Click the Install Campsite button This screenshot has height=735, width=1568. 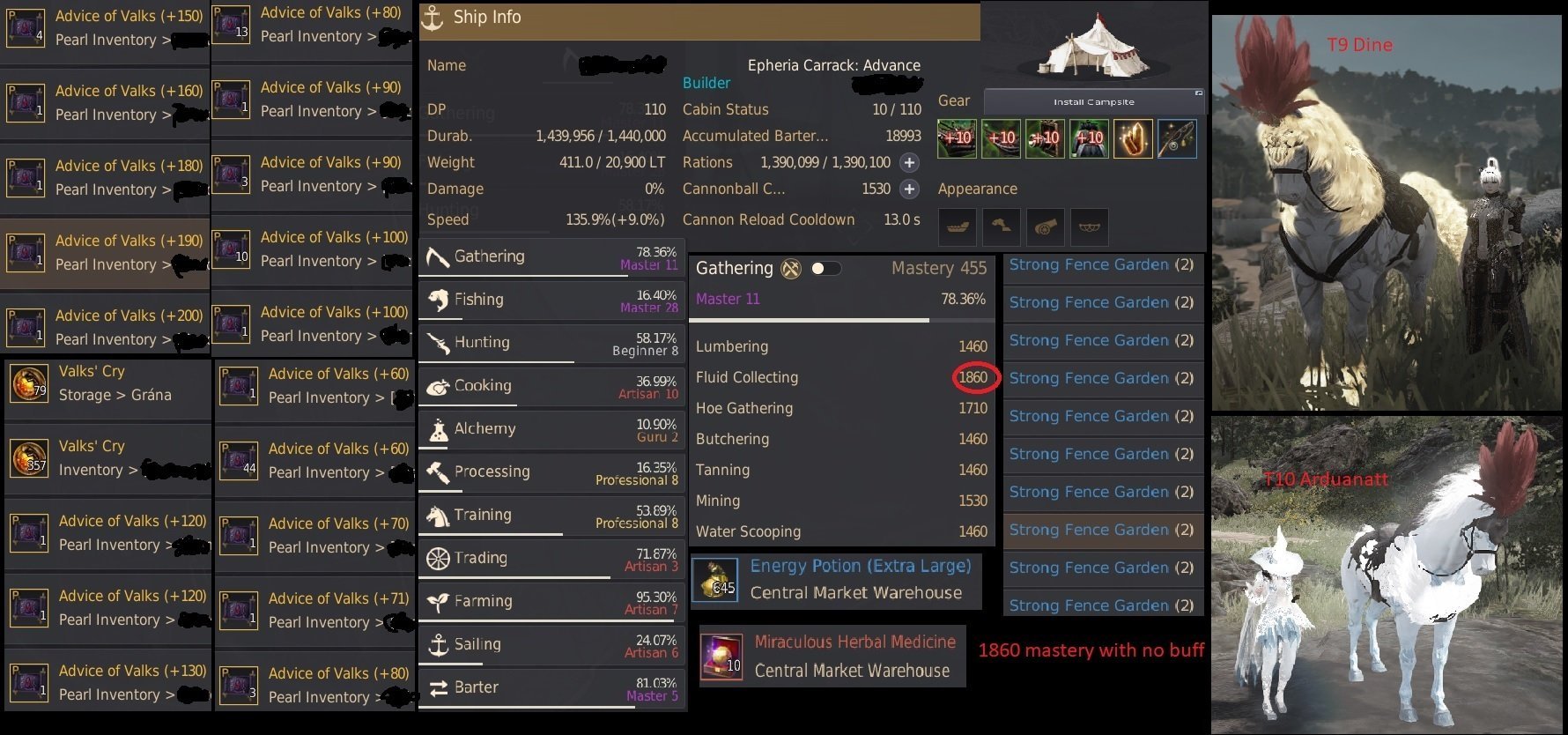(1094, 101)
